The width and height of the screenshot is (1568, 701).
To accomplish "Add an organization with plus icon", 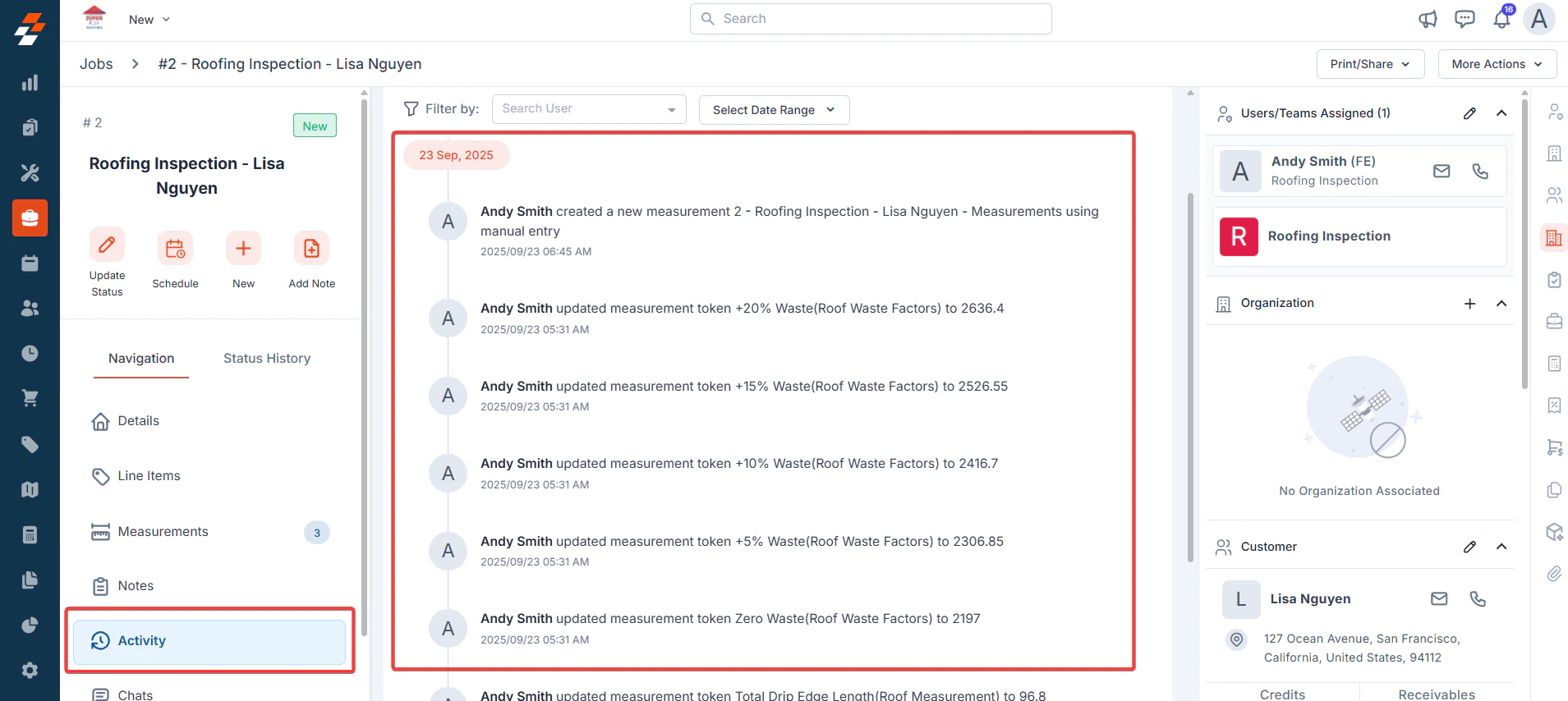I will 1469,304.
